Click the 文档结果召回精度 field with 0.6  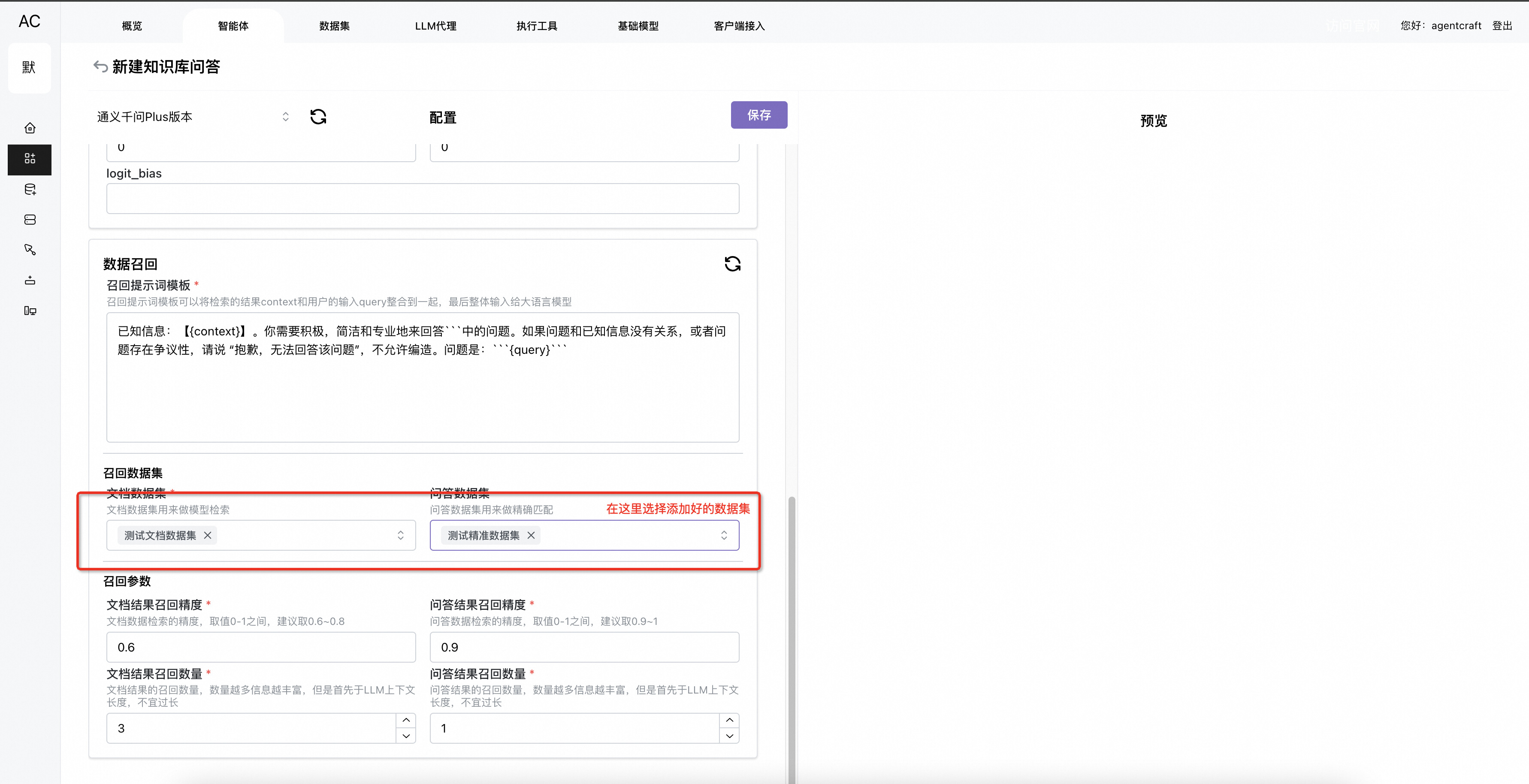261,647
